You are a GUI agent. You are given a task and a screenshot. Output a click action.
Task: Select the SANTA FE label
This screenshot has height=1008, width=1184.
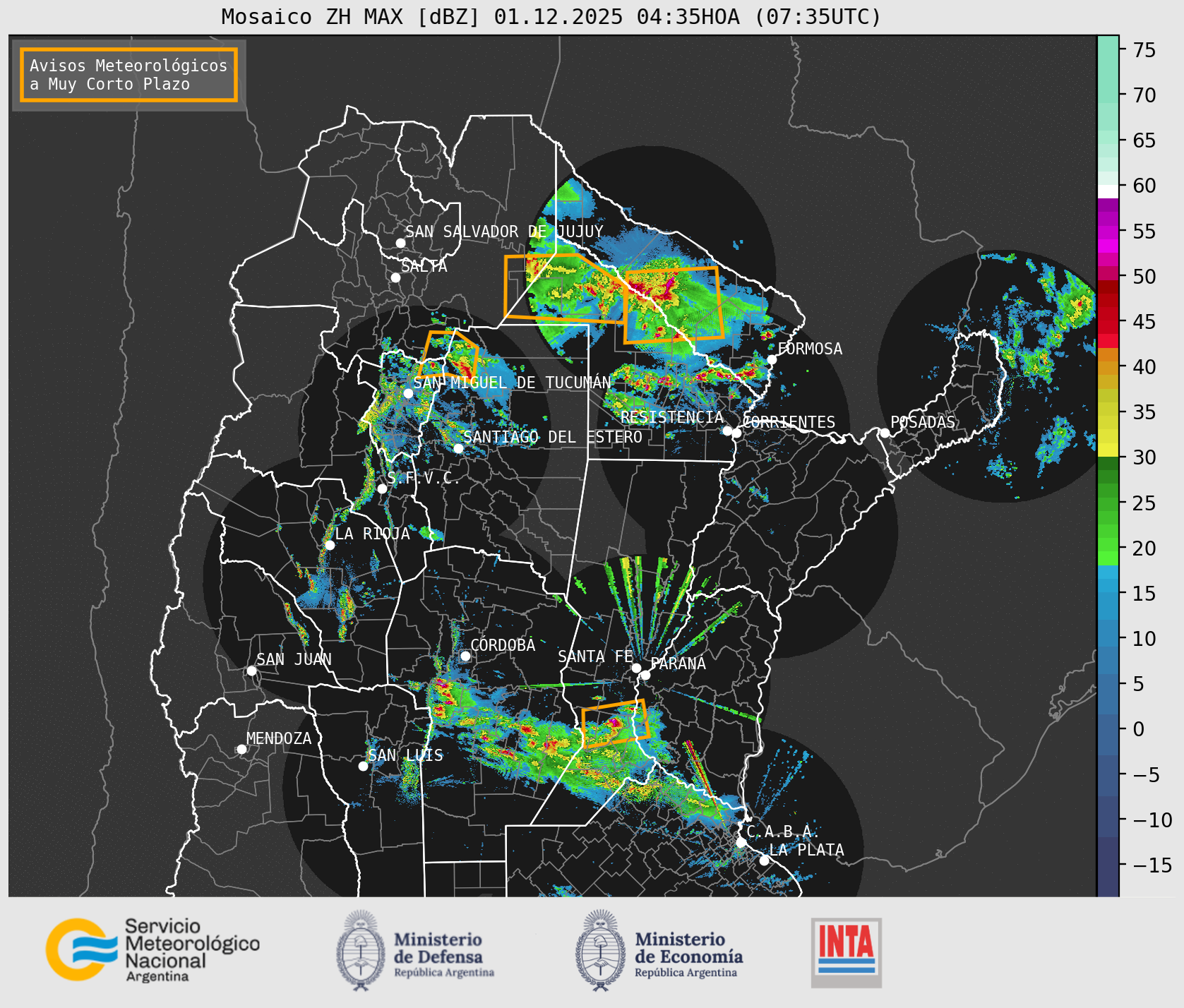tap(595, 656)
